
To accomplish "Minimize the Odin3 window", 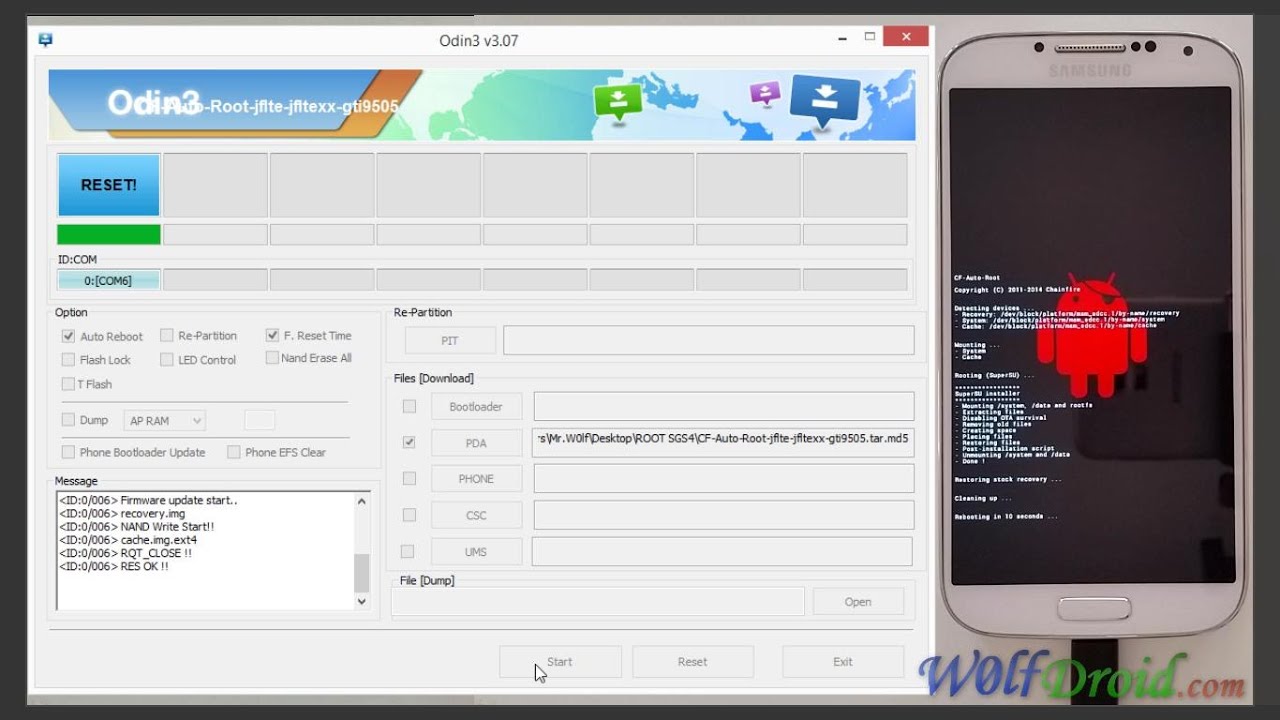I will point(843,38).
